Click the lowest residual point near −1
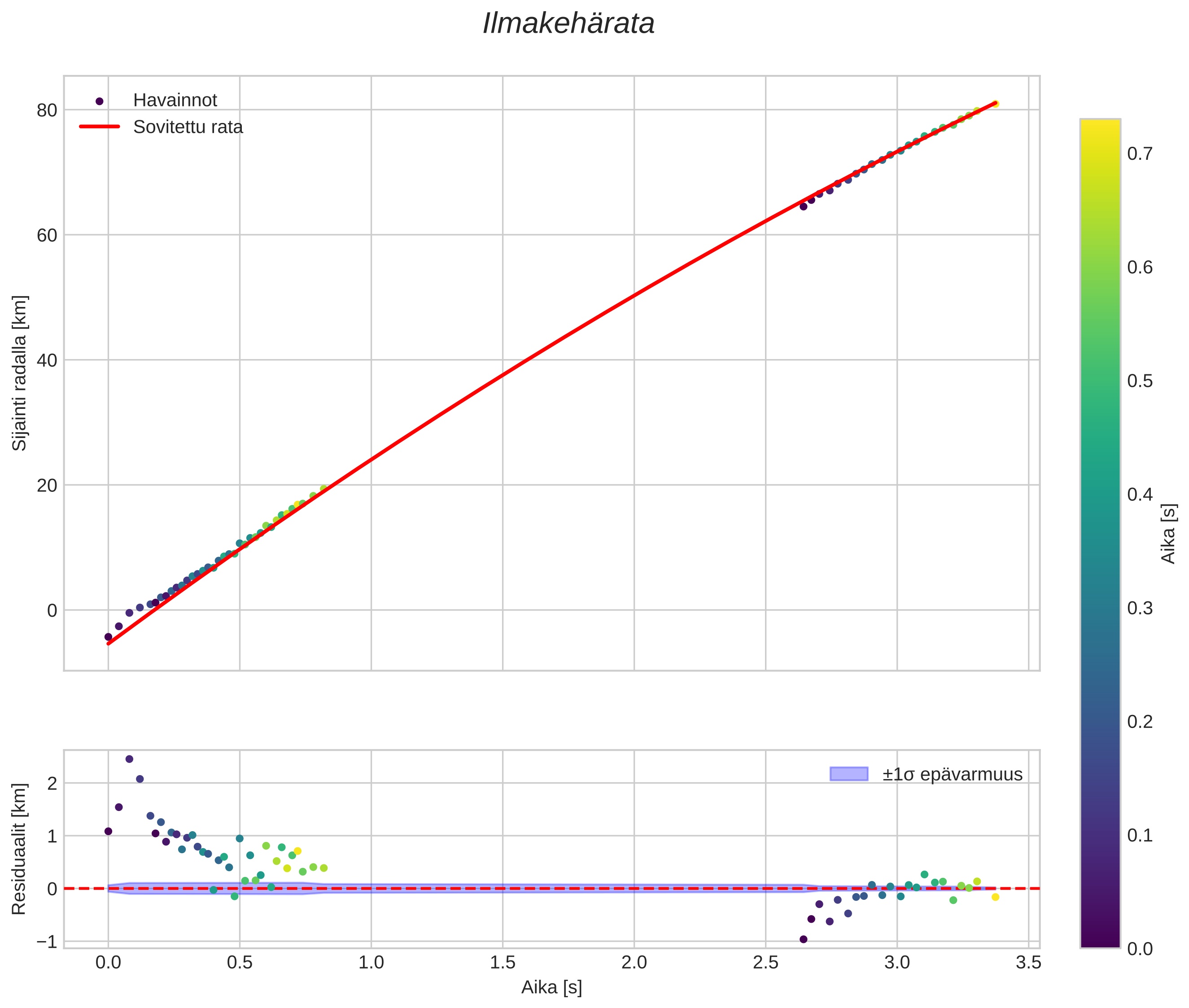Viewport: 1189px width, 1008px height. pyautogui.click(x=803, y=939)
